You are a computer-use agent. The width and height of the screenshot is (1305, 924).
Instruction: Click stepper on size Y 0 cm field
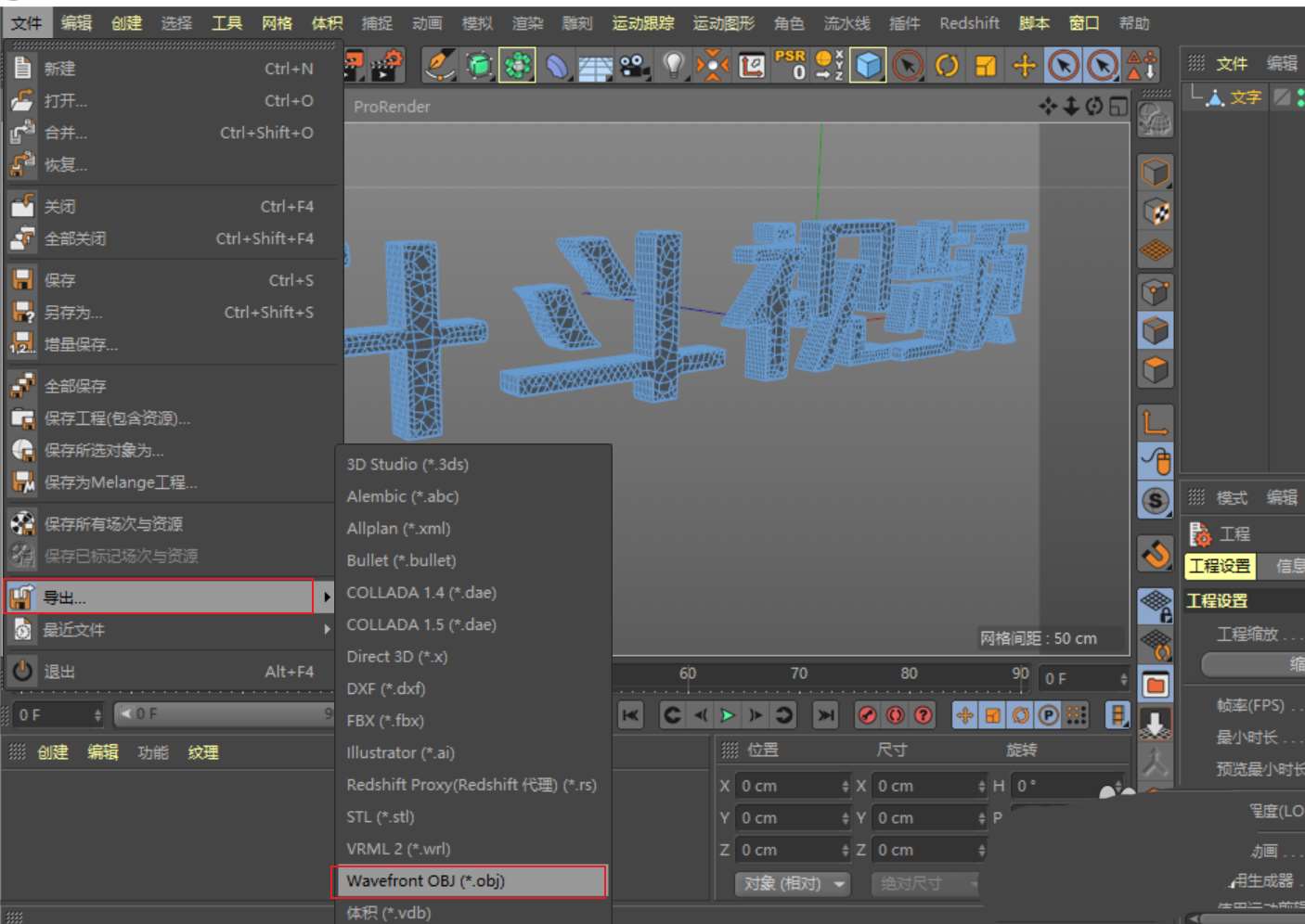click(x=981, y=818)
